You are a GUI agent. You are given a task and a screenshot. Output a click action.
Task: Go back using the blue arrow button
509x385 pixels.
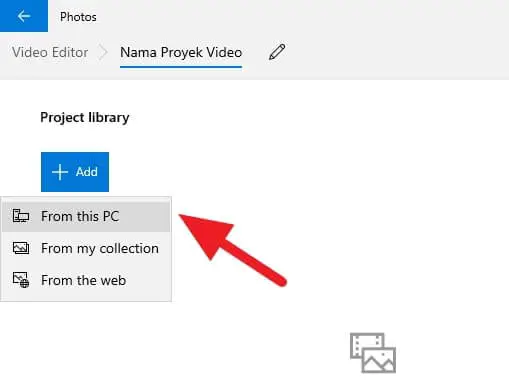(24, 16)
